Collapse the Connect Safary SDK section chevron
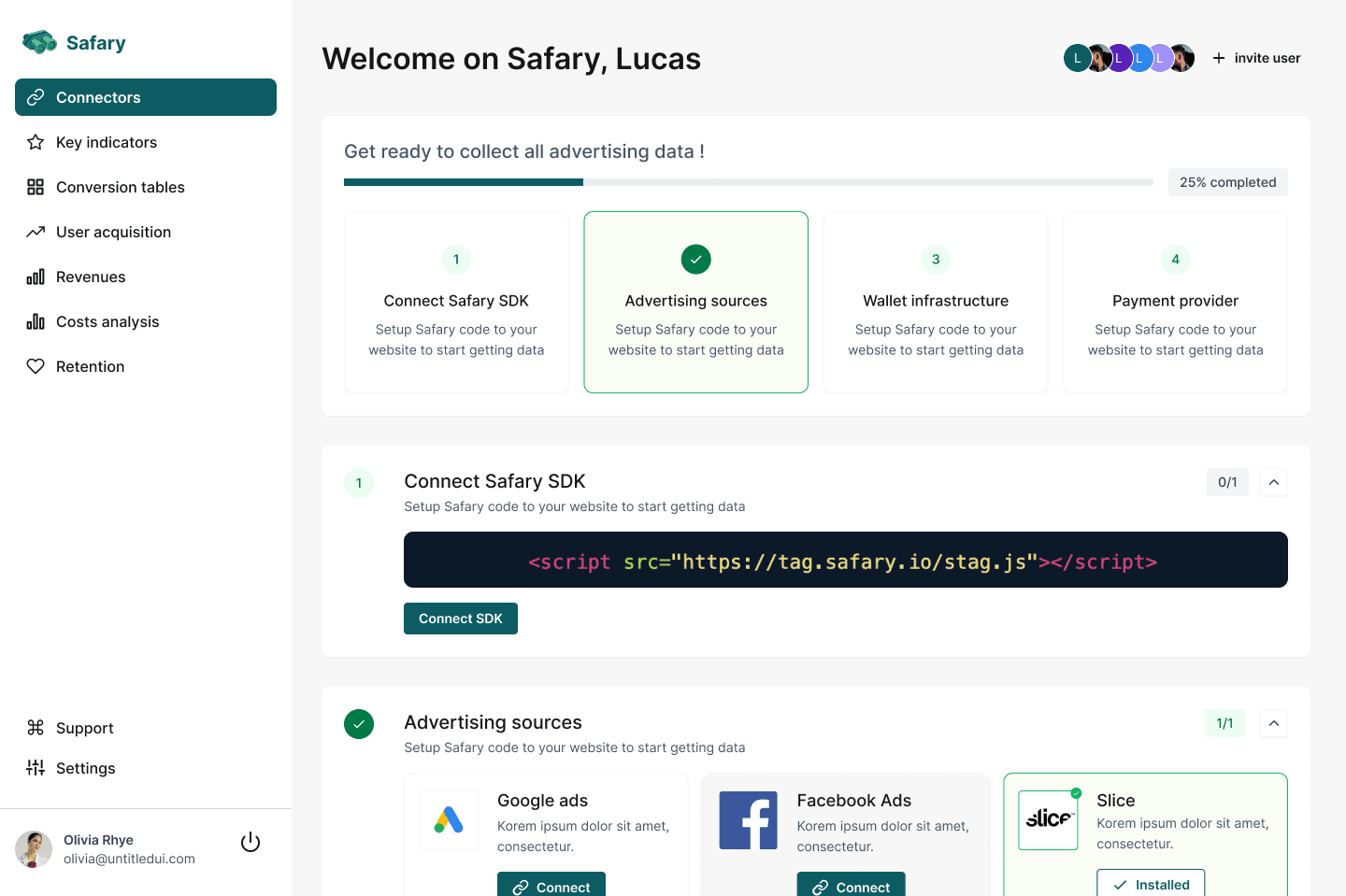This screenshot has width=1346, height=896. coord(1274,482)
